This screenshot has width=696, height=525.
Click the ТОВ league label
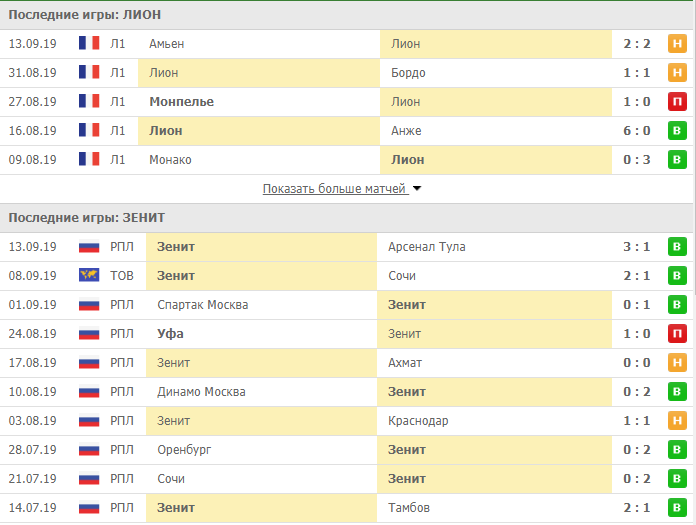point(122,276)
